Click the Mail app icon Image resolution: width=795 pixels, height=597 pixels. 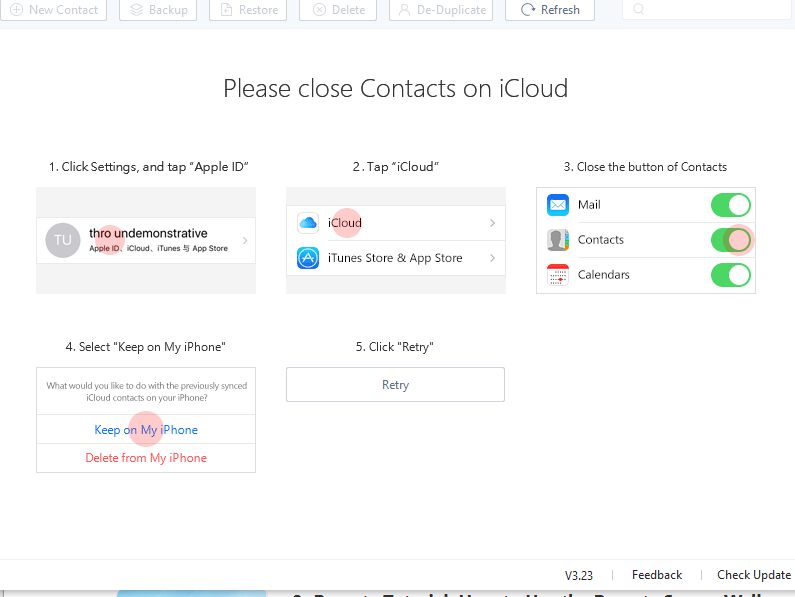(558, 205)
